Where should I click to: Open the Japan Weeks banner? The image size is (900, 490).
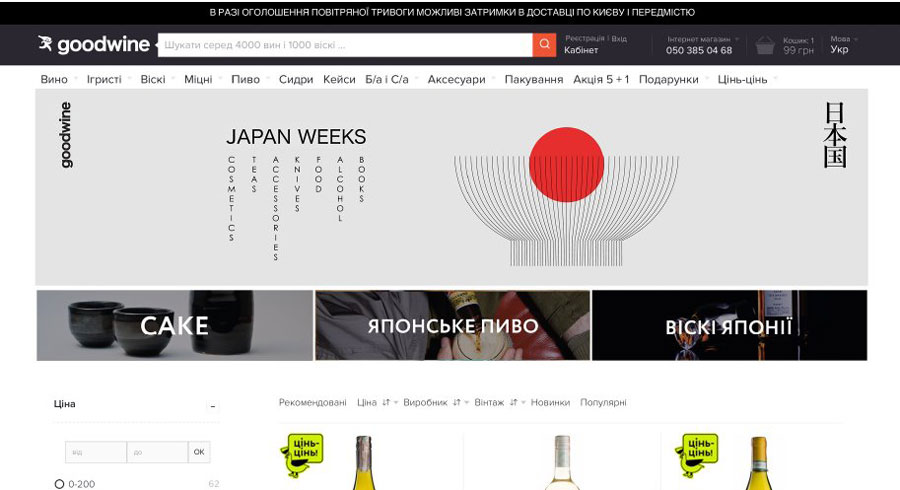[x=452, y=187]
